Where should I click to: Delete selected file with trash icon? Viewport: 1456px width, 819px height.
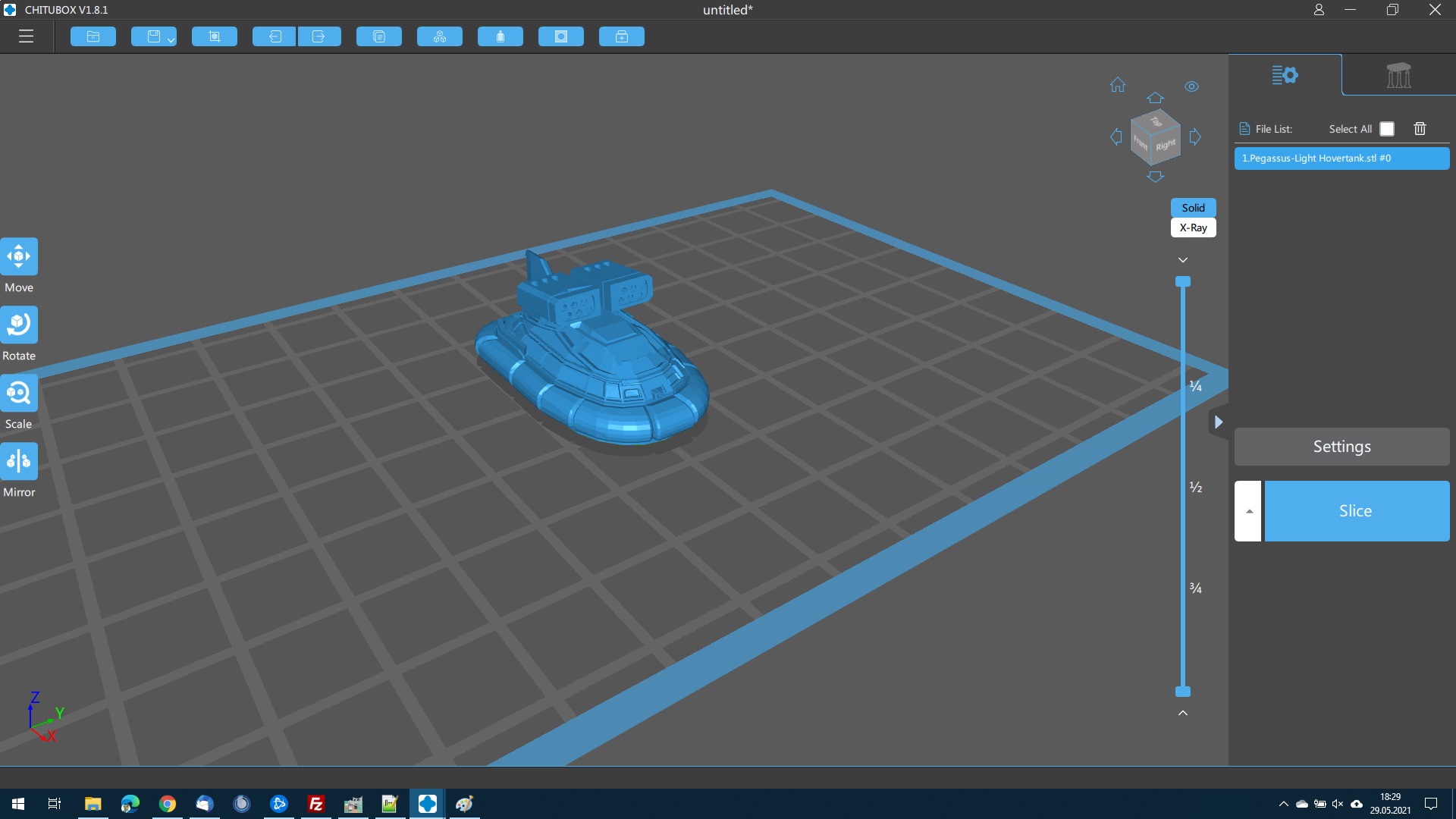[1420, 129]
